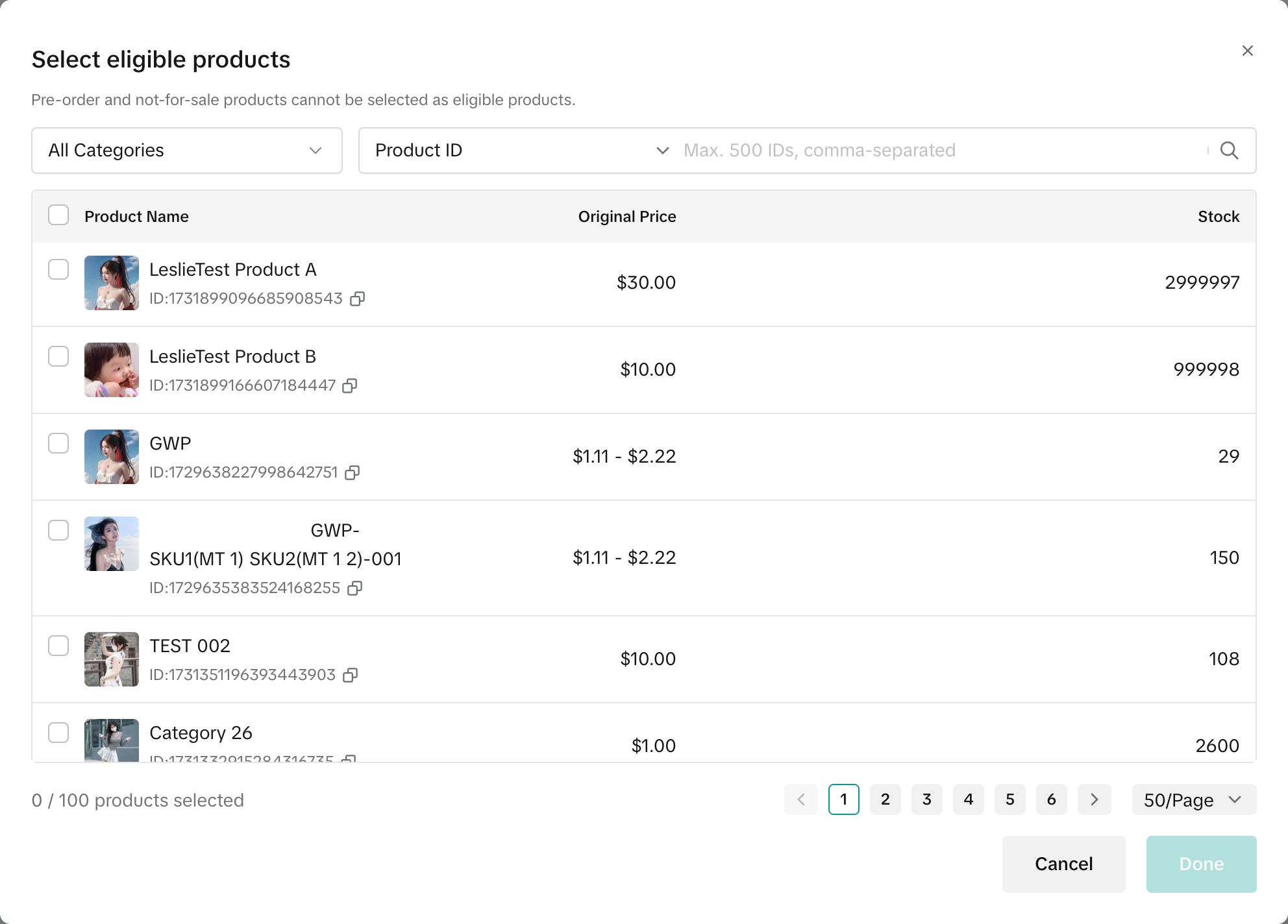Copy the TEST 002 product ID

[x=350, y=675]
